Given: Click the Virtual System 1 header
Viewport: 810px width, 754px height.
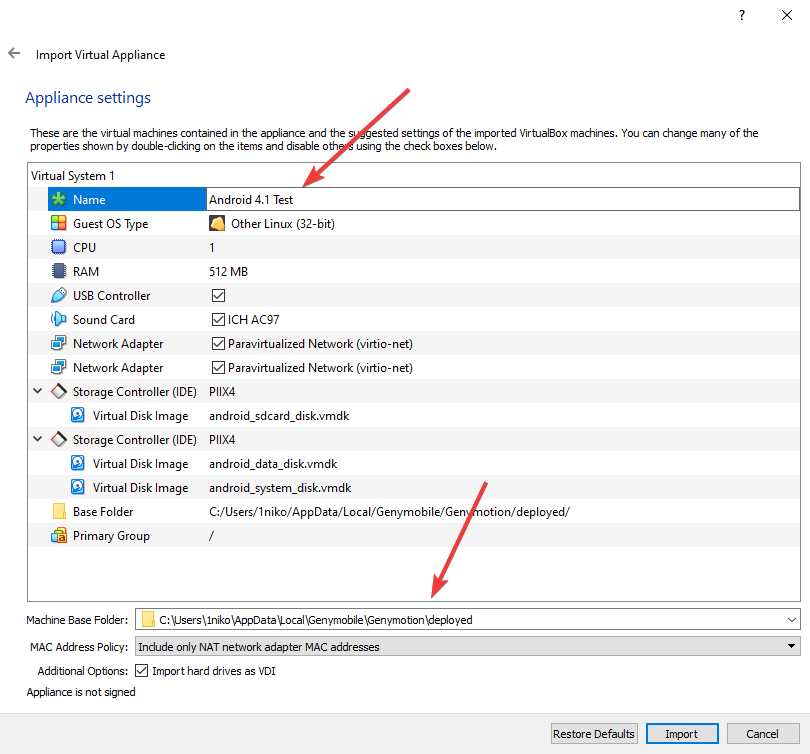Looking at the screenshot, I should point(72,176).
